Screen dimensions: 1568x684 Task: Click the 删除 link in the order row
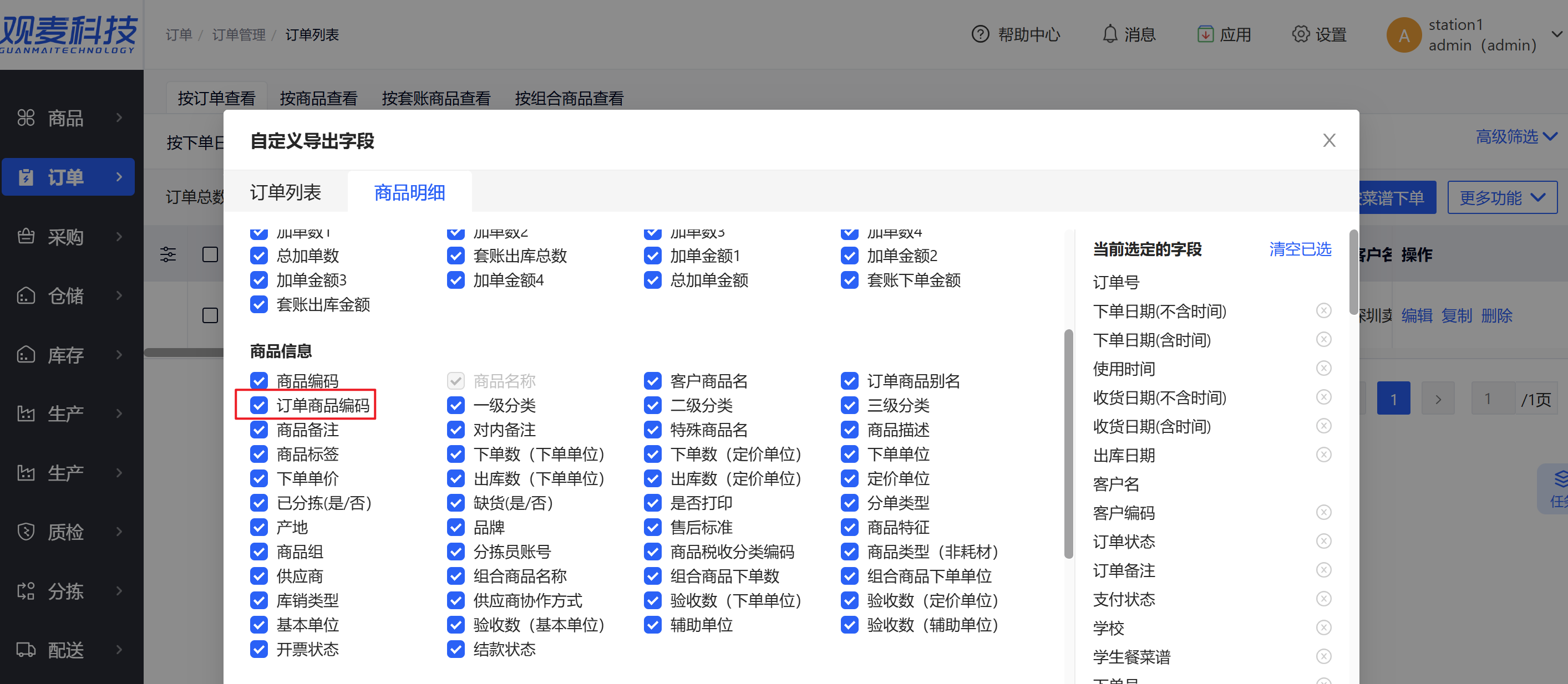coord(1497,315)
